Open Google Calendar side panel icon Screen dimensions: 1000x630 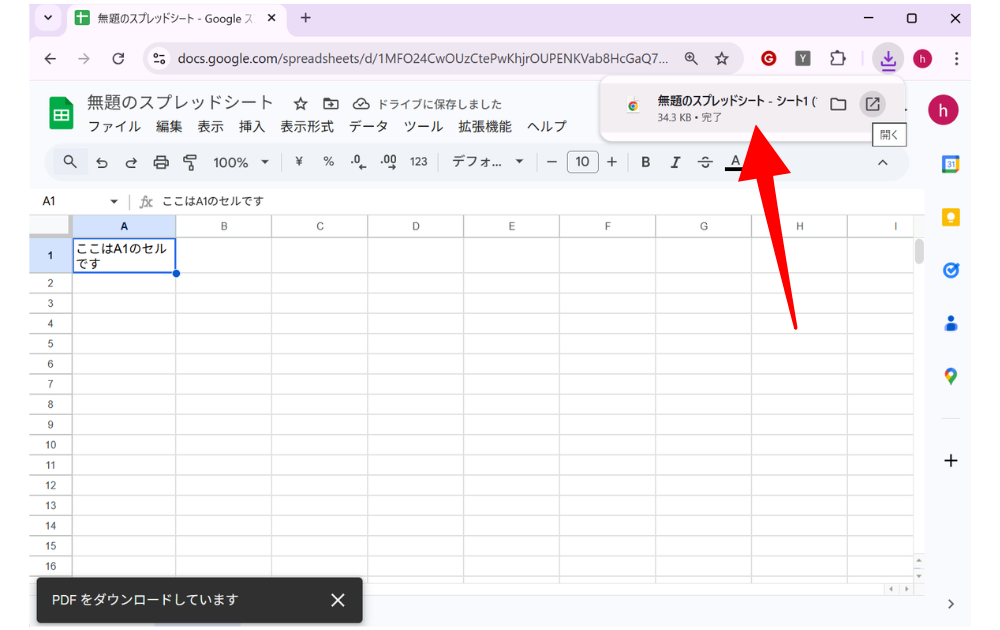[950, 165]
